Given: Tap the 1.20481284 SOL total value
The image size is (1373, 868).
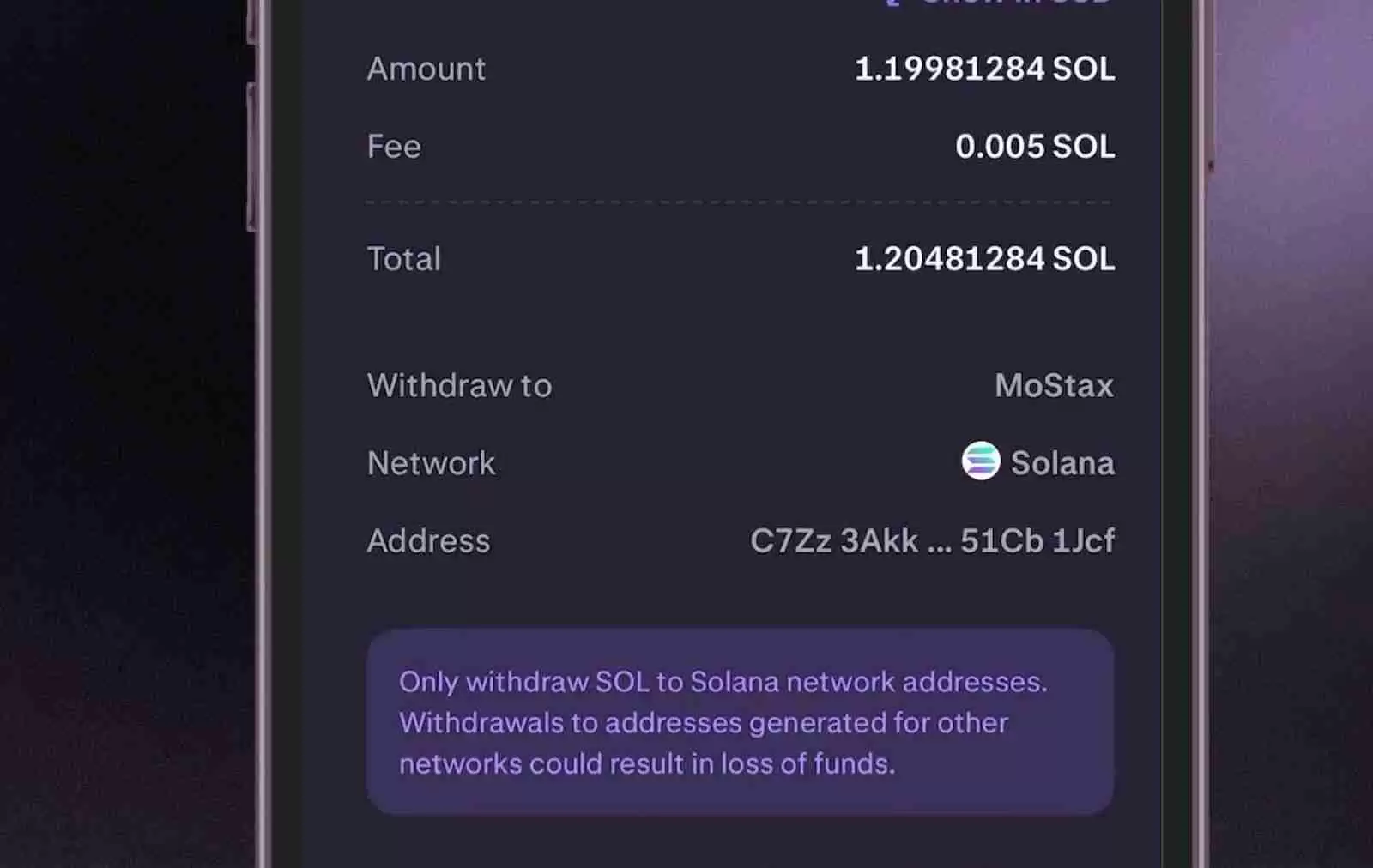Looking at the screenshot, I should click(x=984, y=259).
